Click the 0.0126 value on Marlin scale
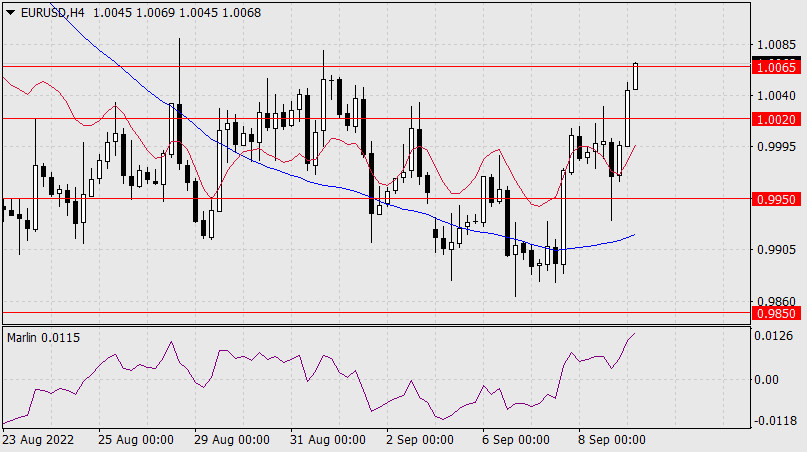This screenshot has width=807, height=452. 777,336
